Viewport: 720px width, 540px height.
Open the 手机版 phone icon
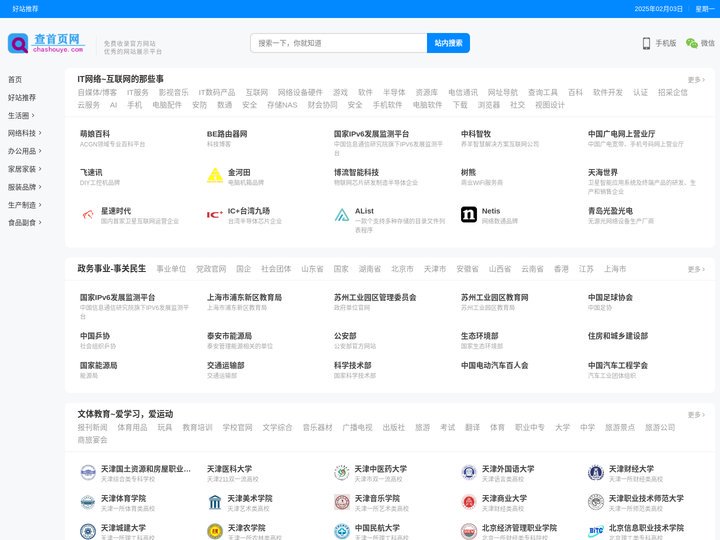646,43
